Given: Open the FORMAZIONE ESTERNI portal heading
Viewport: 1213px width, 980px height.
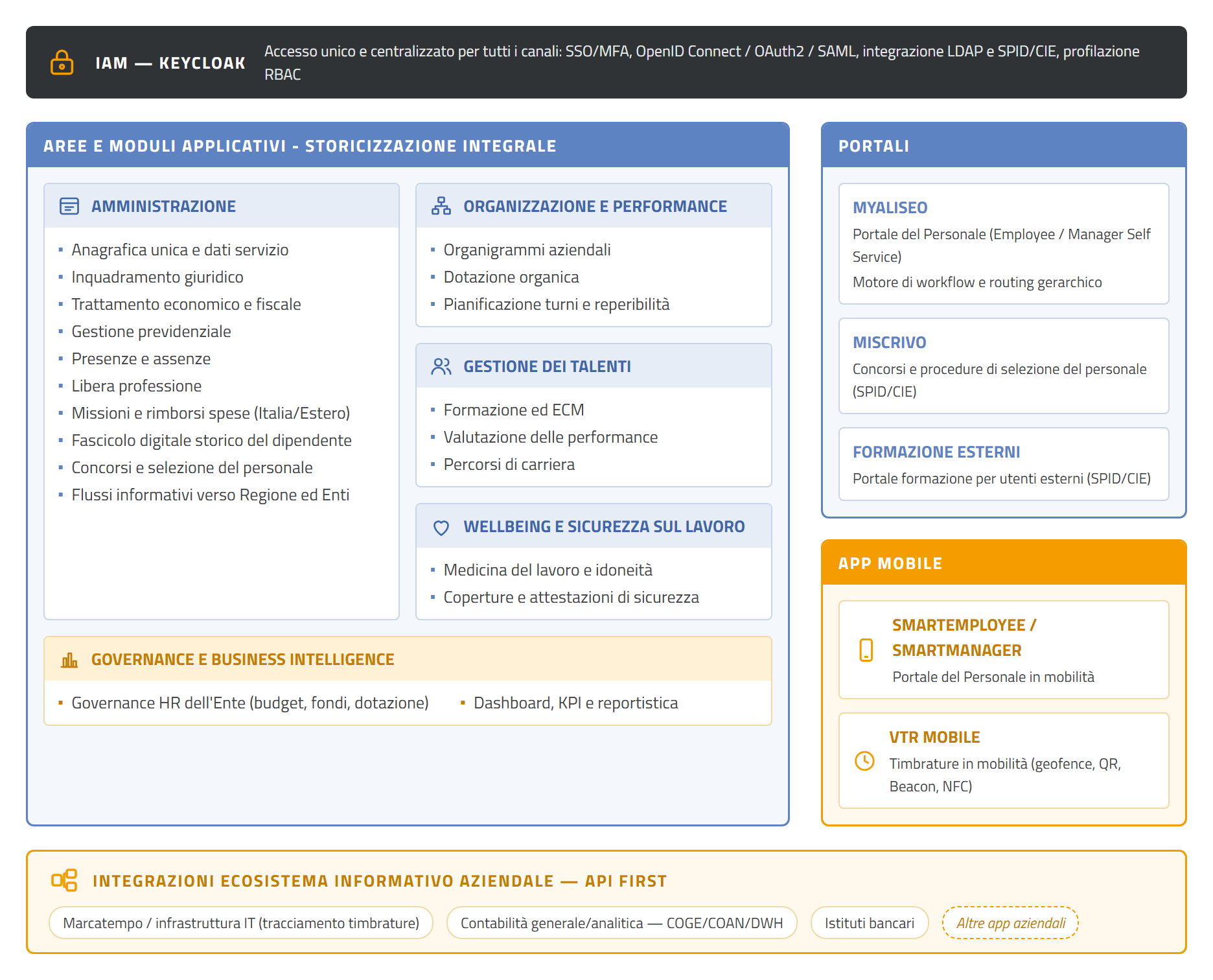Looking at the screenshot, I should coord(936,452).
